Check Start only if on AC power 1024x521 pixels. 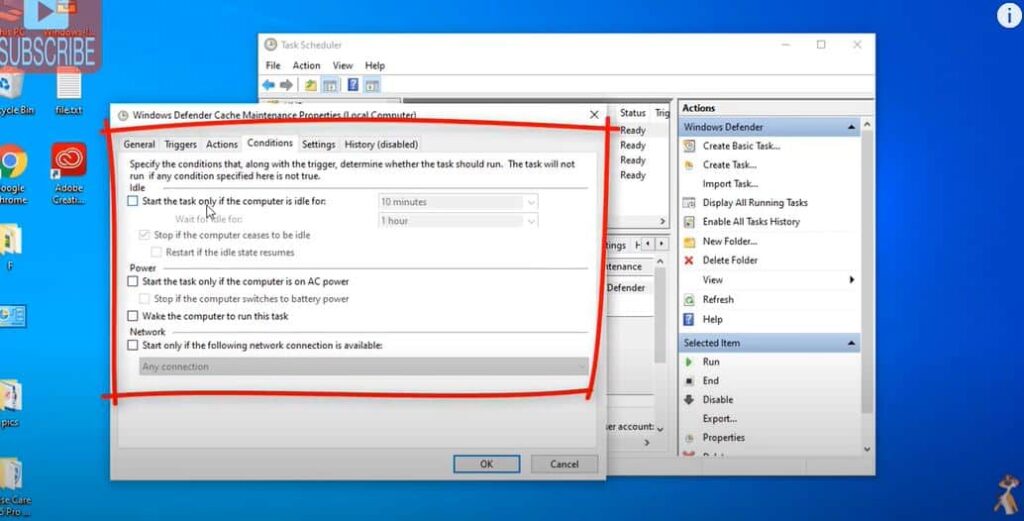tap(133, 282)
